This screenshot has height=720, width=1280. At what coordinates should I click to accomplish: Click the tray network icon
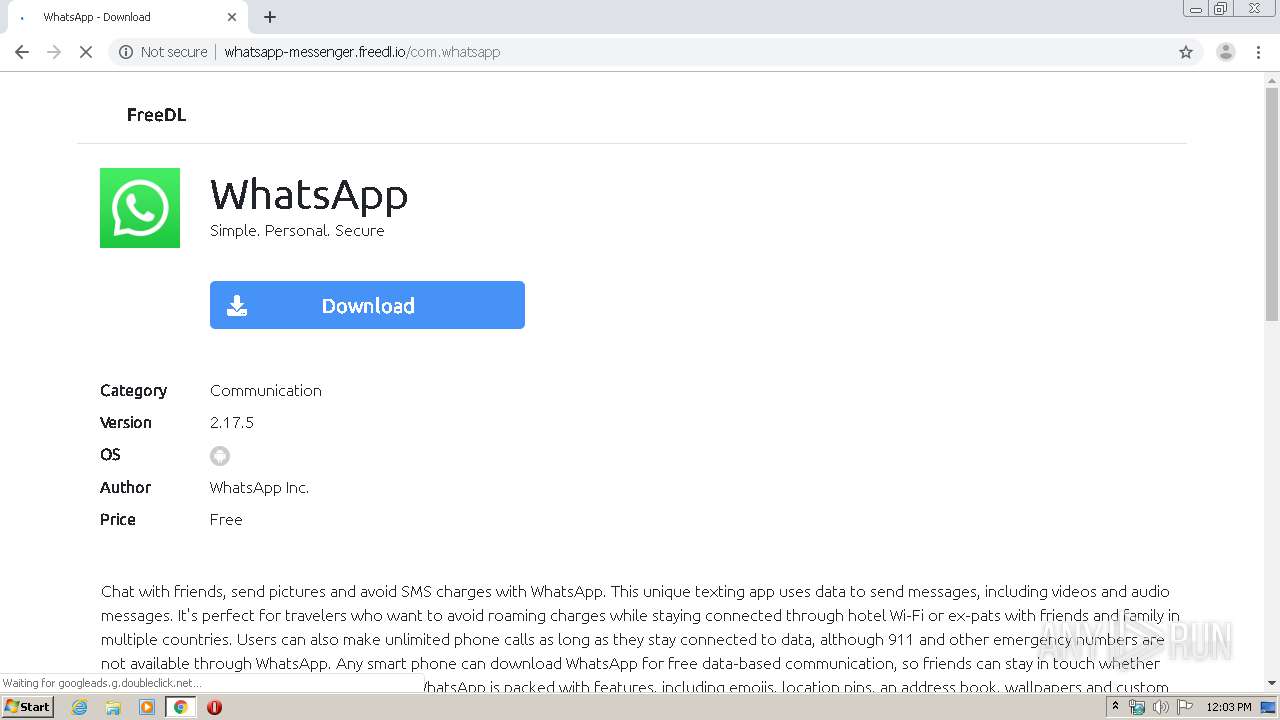click(1137, 707)
